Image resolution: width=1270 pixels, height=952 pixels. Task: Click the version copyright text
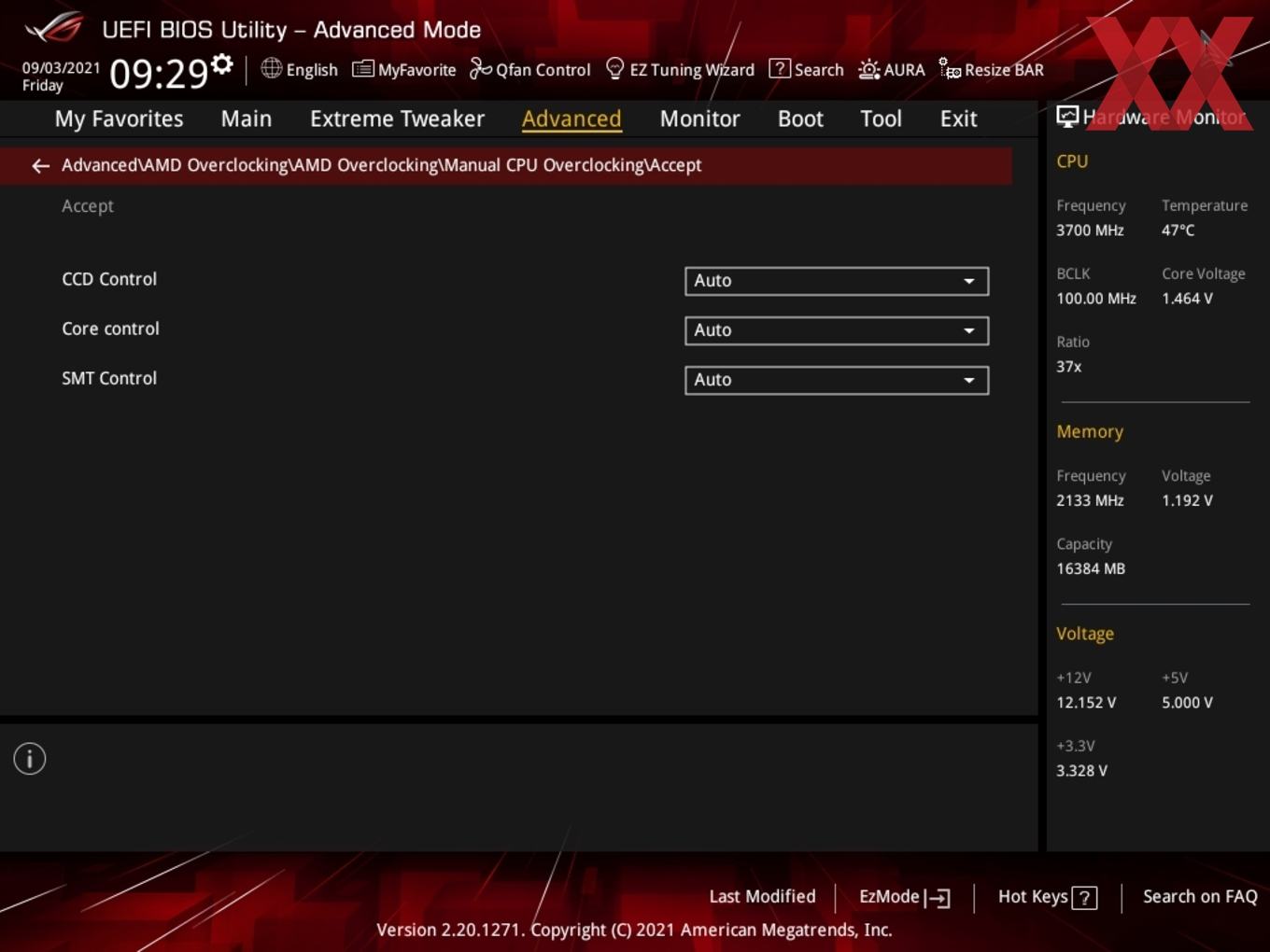[x=634, y=930]
